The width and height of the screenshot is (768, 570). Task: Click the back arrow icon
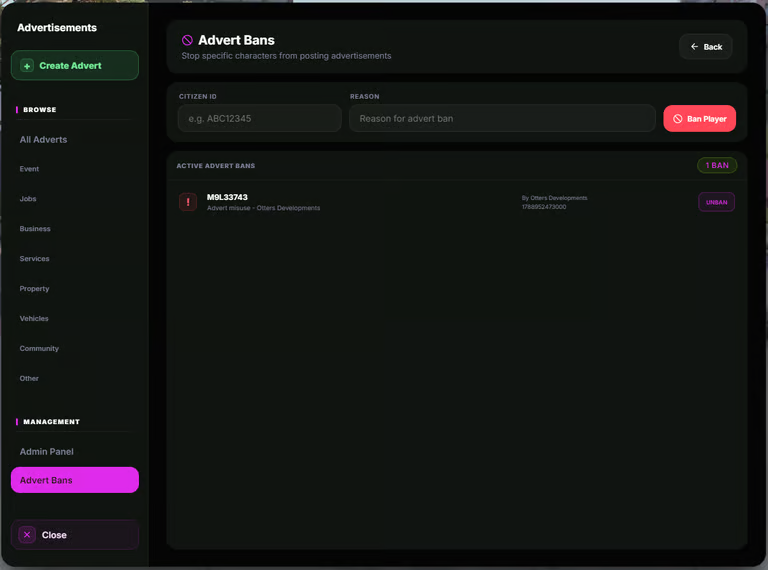[694, 47]
